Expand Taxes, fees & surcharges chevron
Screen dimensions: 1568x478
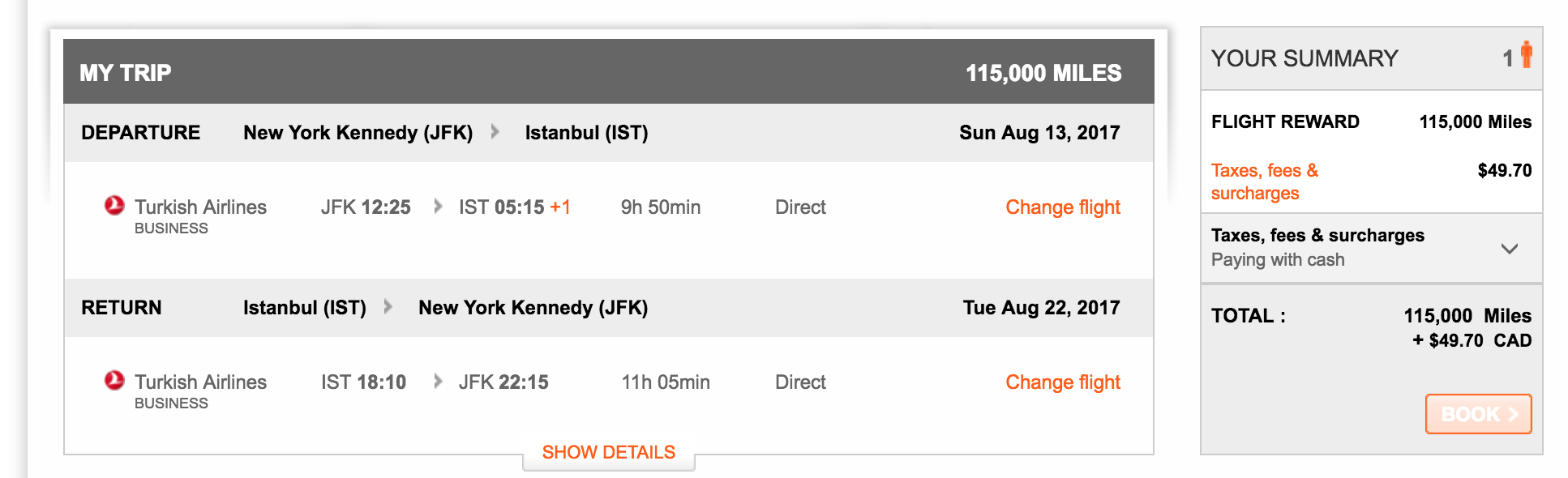coord(1509,249)
